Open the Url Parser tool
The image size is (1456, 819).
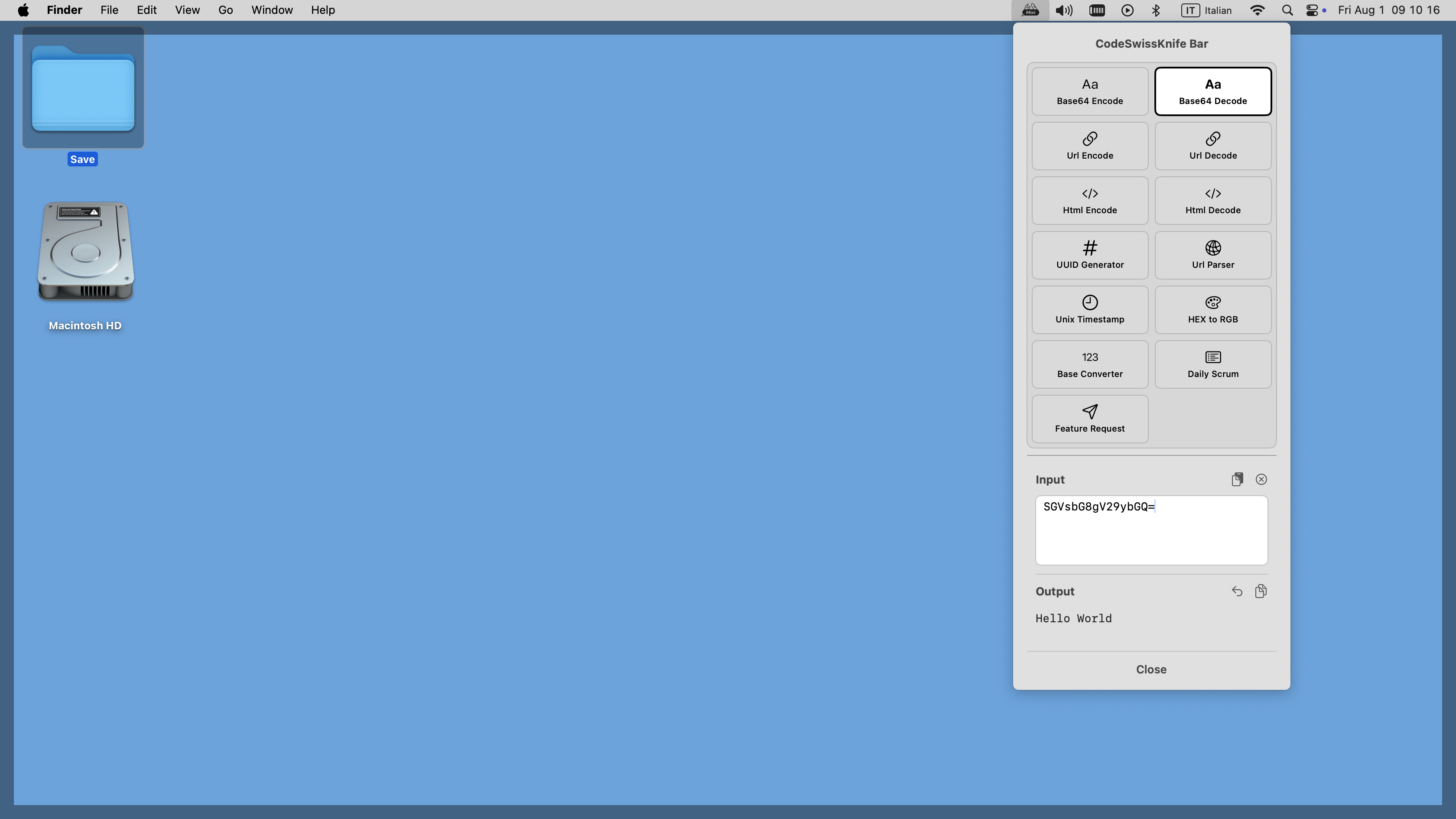[x=1213, y=255]
